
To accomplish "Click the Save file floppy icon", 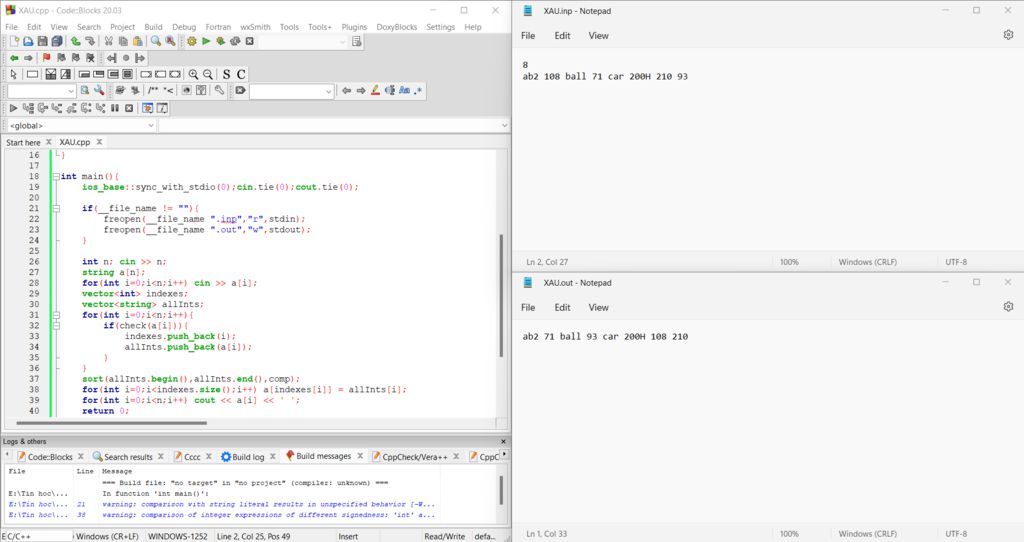I will click(43, 42).
